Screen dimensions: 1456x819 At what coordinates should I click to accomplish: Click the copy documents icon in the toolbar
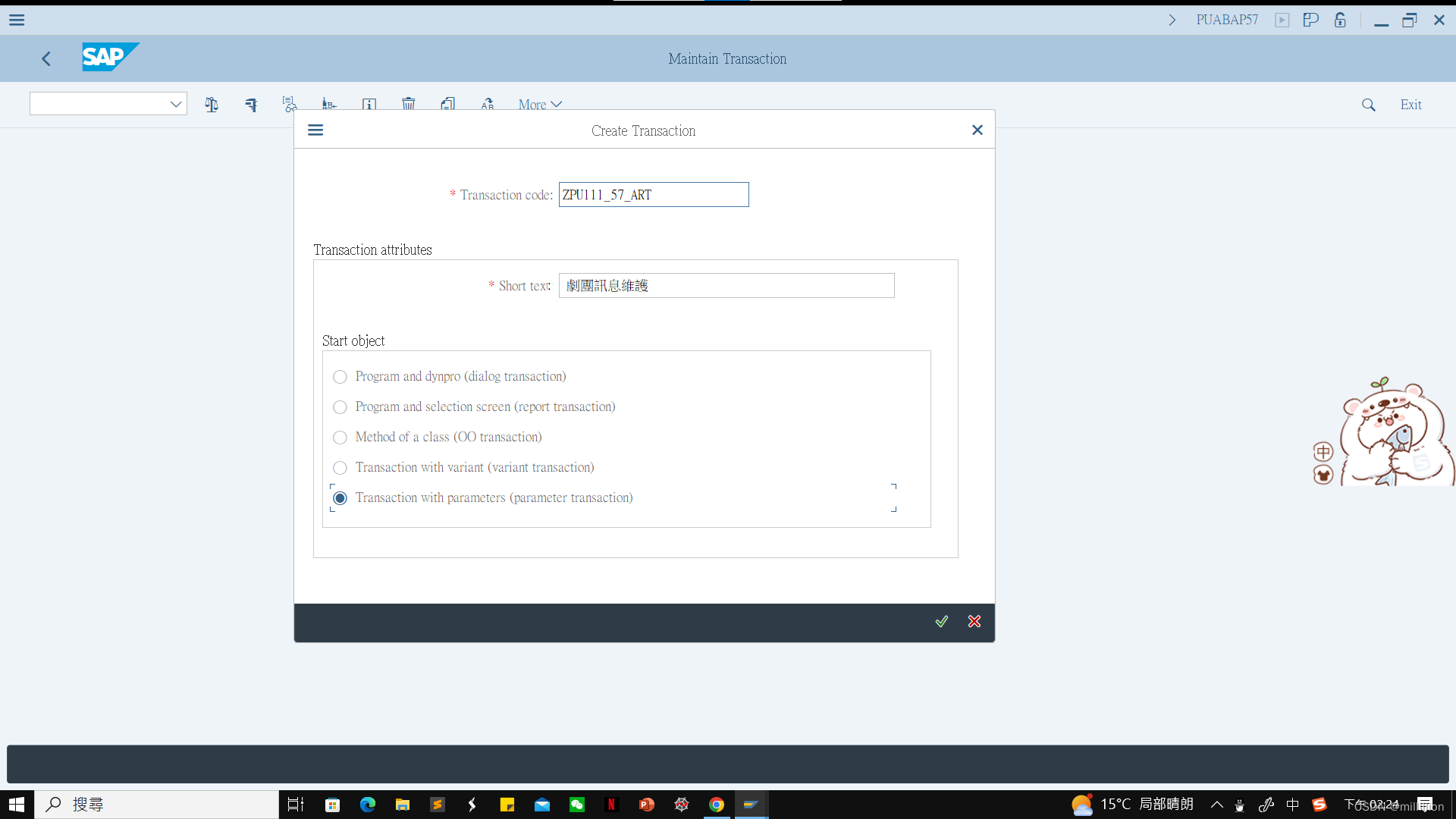(x=448, y=104)
